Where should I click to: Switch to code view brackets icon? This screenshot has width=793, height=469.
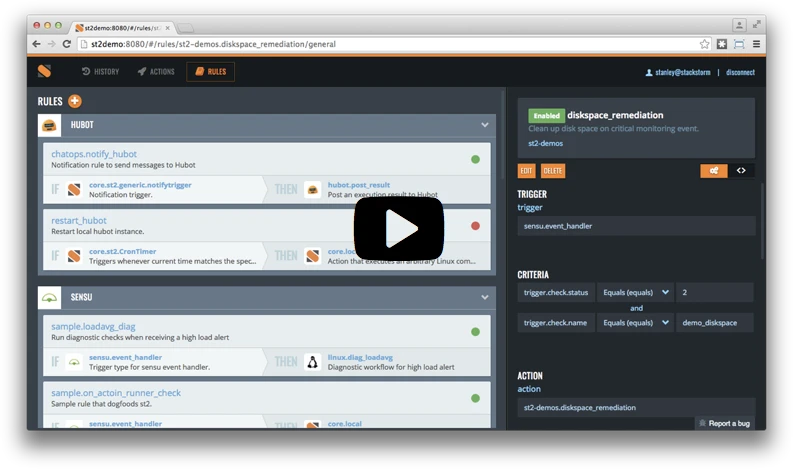pos(741,171)
